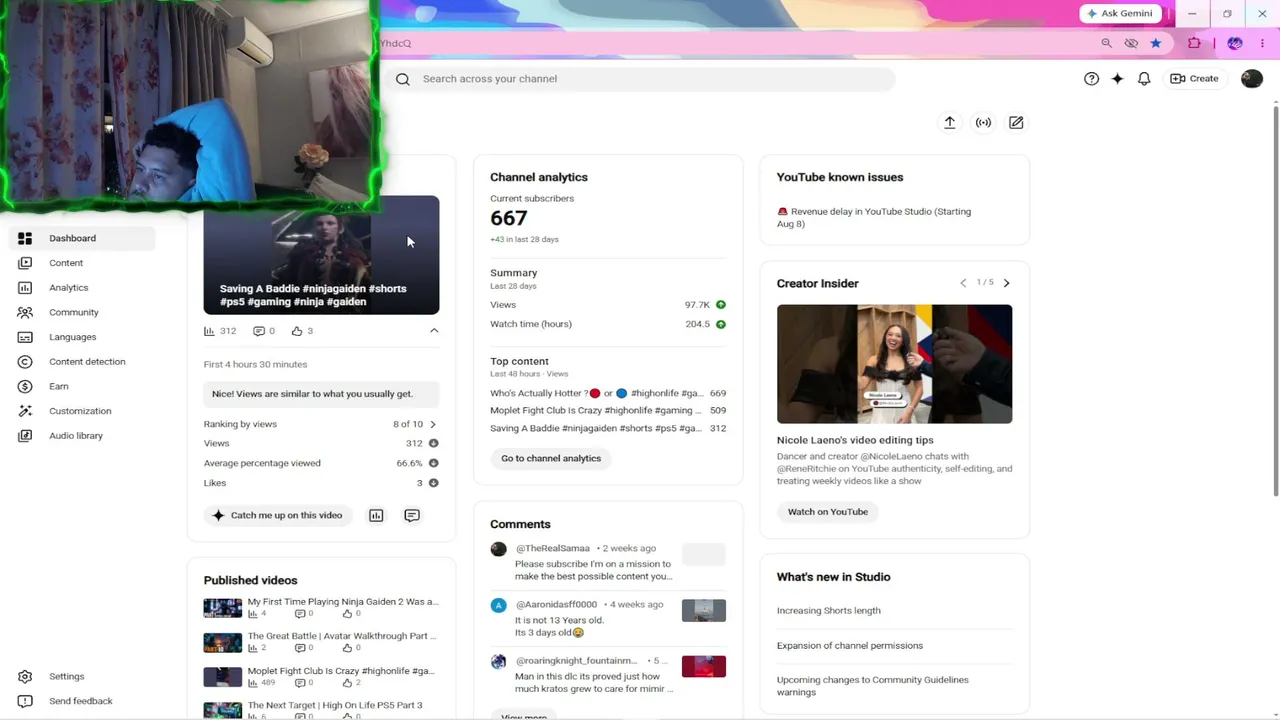Click the @TheRealSamaa commenter avatar

(x=498, y=549)
